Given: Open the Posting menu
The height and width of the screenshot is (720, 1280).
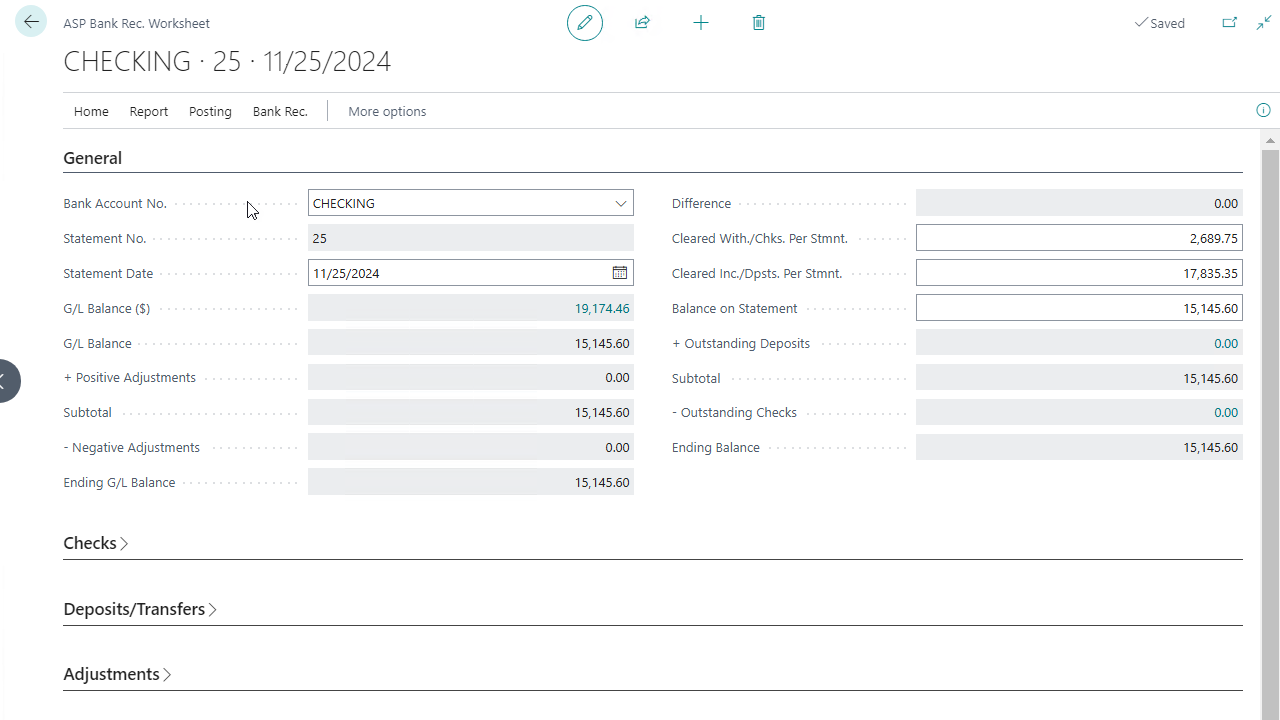Looking at the screenshot, I should tap(210, 111).
